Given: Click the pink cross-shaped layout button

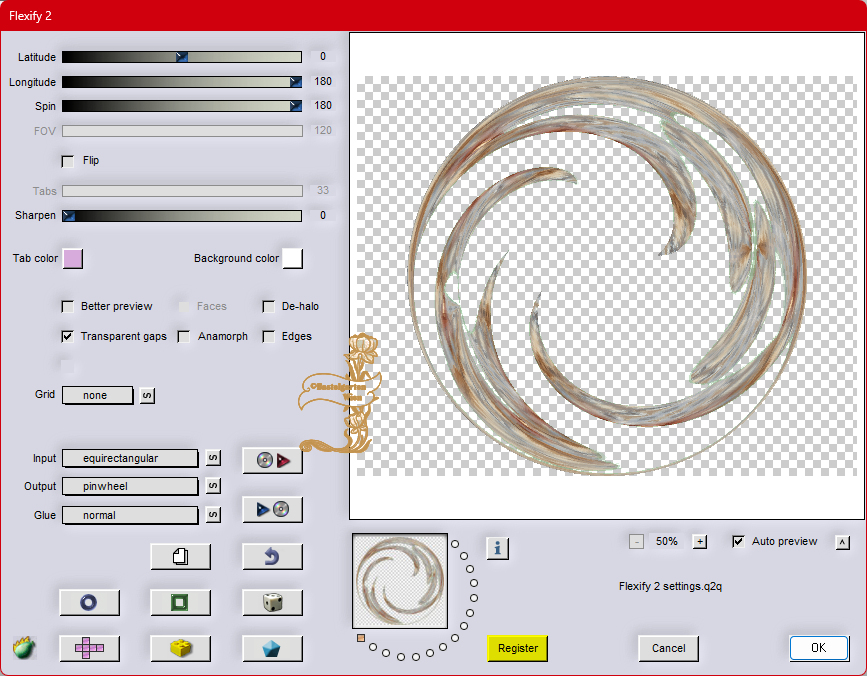Looking at the screenshot, I should coord(89,648).
